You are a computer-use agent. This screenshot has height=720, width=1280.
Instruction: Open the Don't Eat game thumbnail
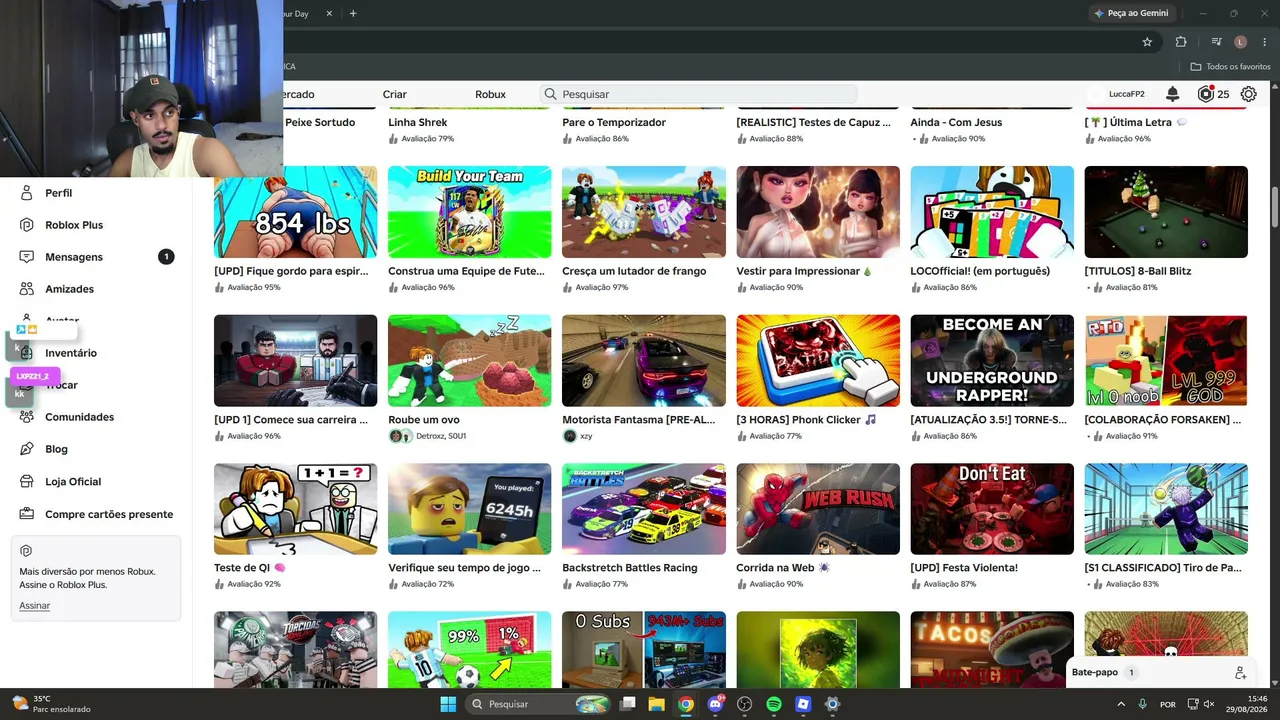tap(992, 509)
